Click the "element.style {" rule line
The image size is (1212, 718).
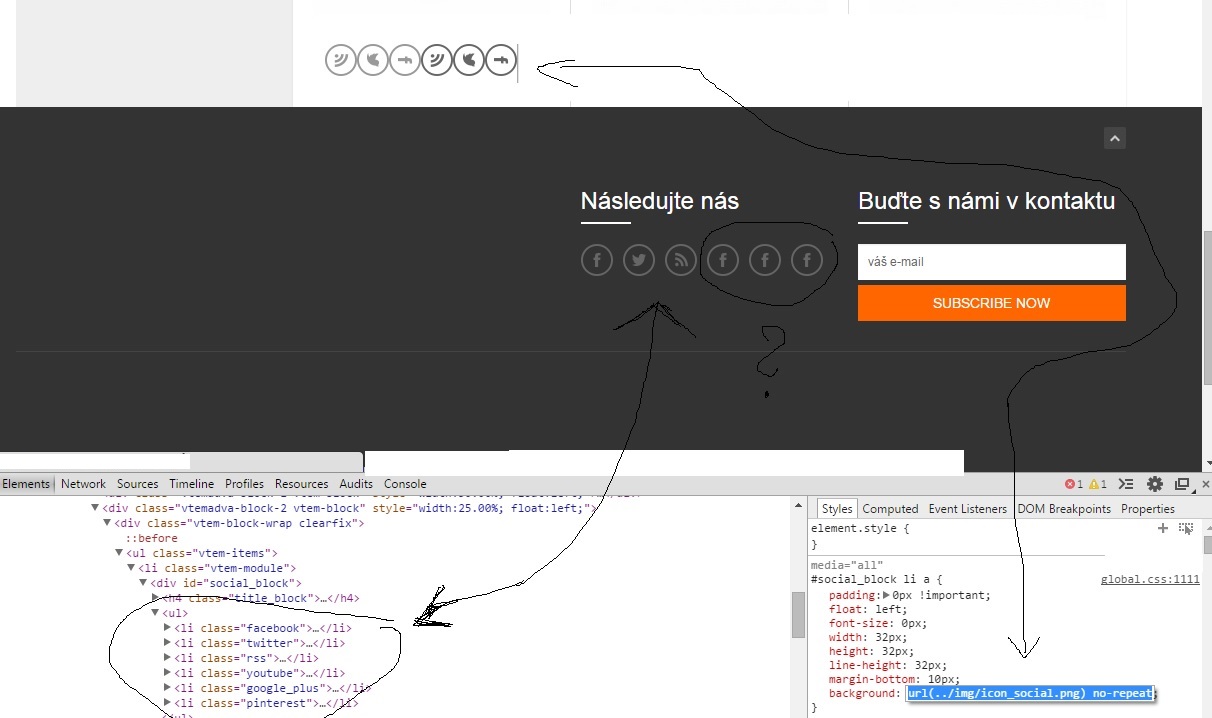coord(860,528)
